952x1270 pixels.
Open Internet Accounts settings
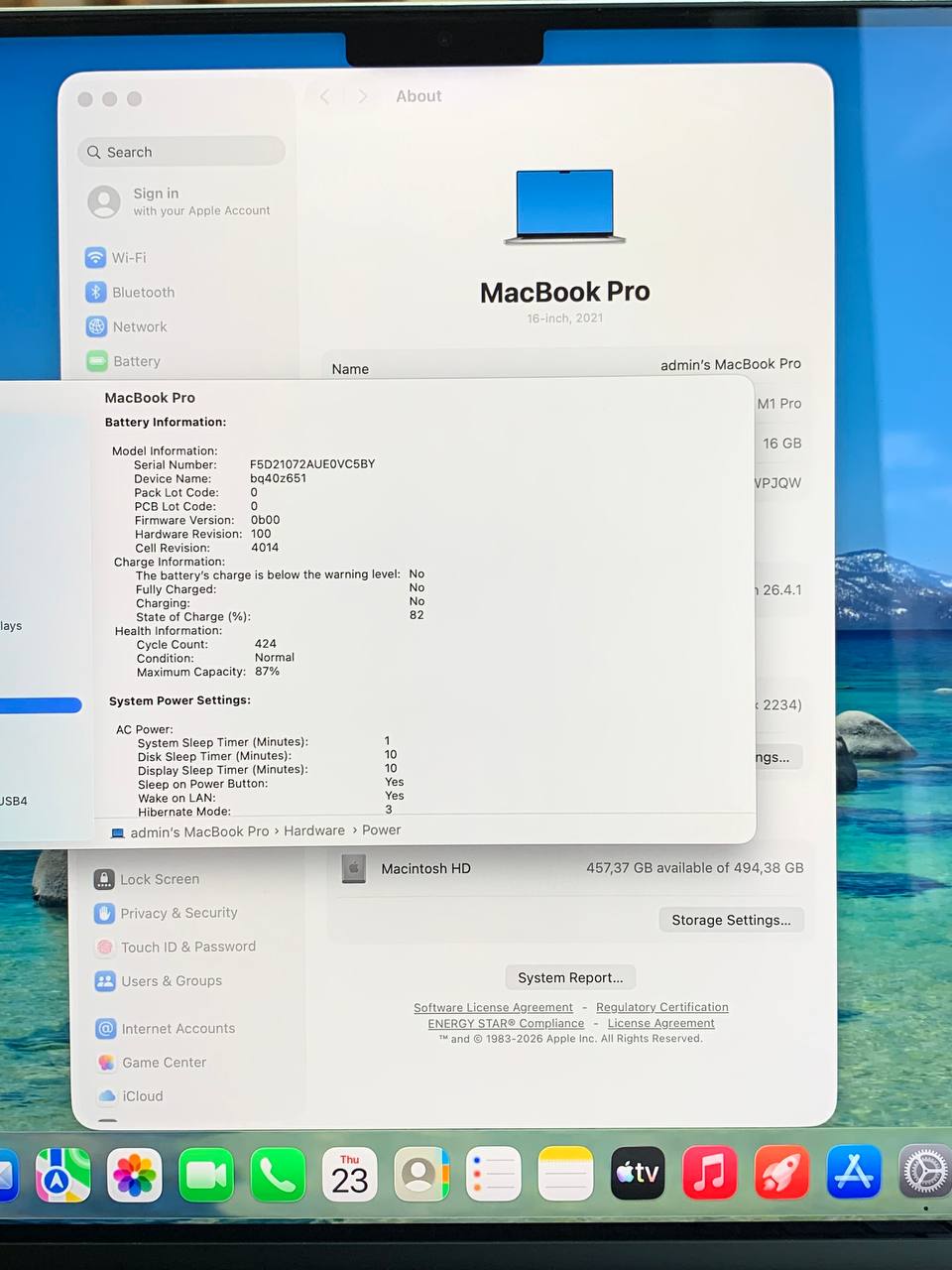tap(166, 1028)
